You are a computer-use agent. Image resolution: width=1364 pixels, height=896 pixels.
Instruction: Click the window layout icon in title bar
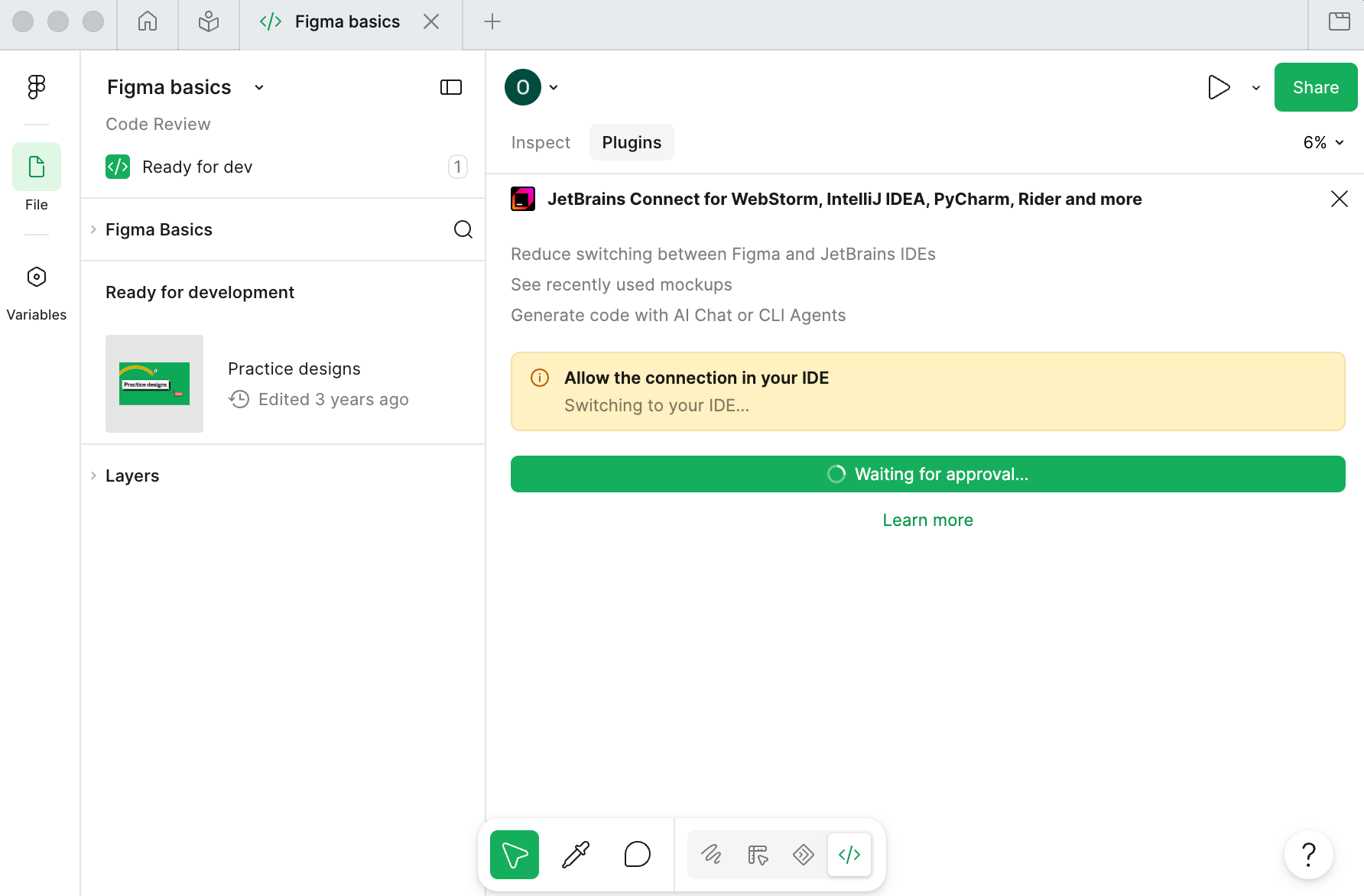(x=1340, y=21)
